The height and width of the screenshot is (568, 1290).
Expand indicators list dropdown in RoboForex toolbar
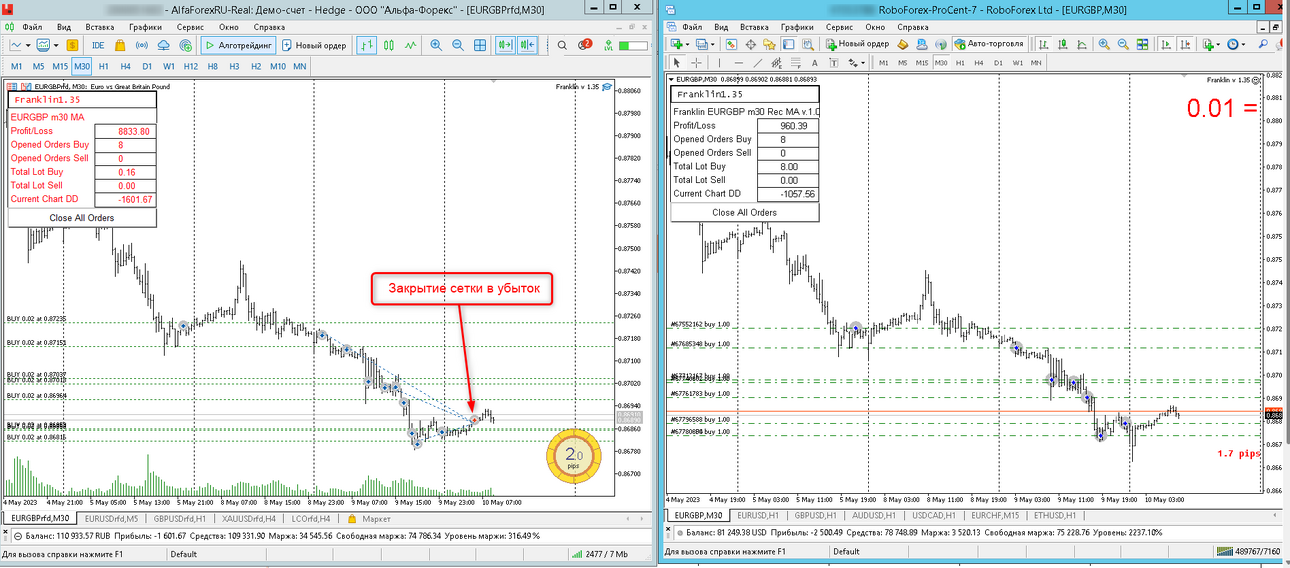pos(1218,44)
